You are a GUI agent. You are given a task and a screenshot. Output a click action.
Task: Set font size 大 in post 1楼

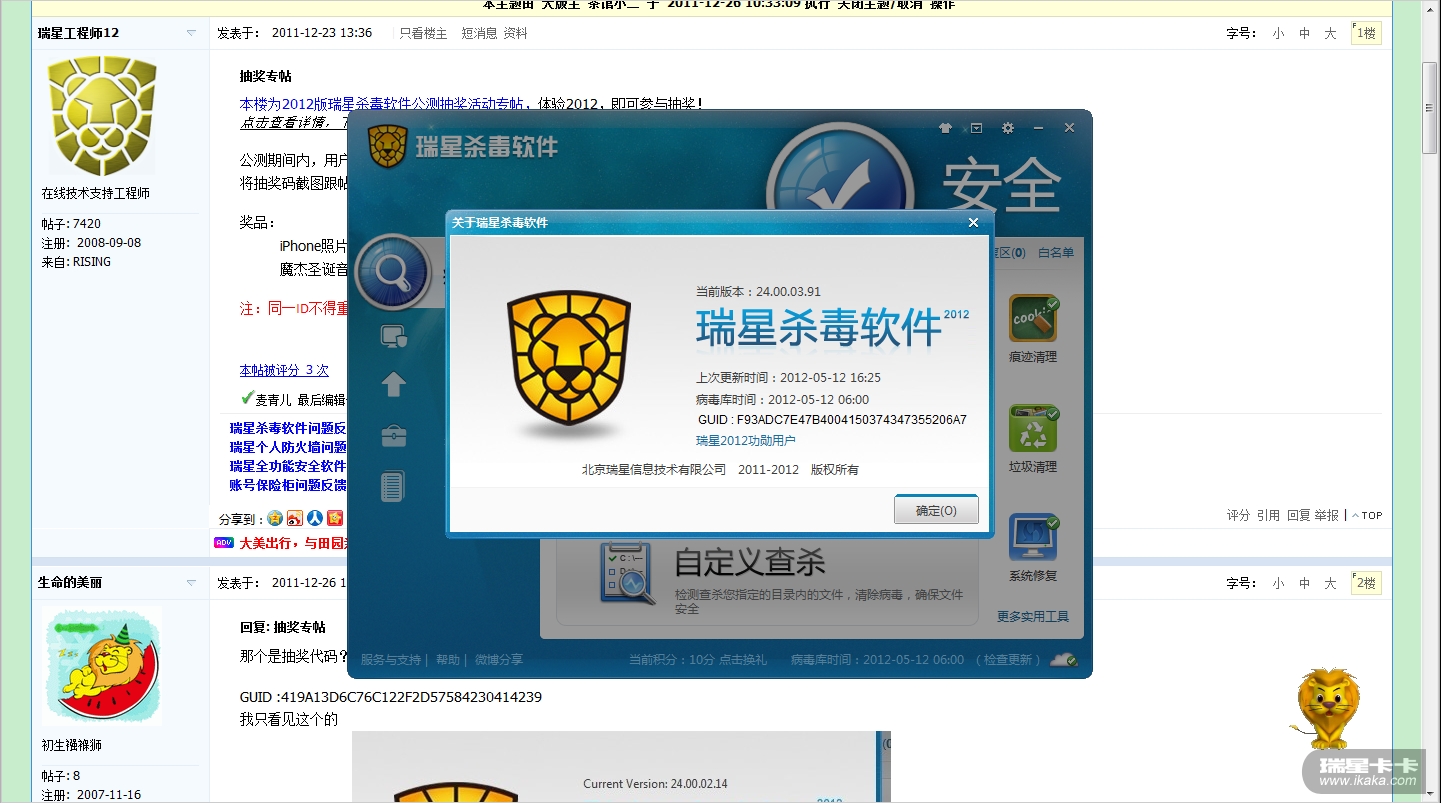click(1330, 33)
